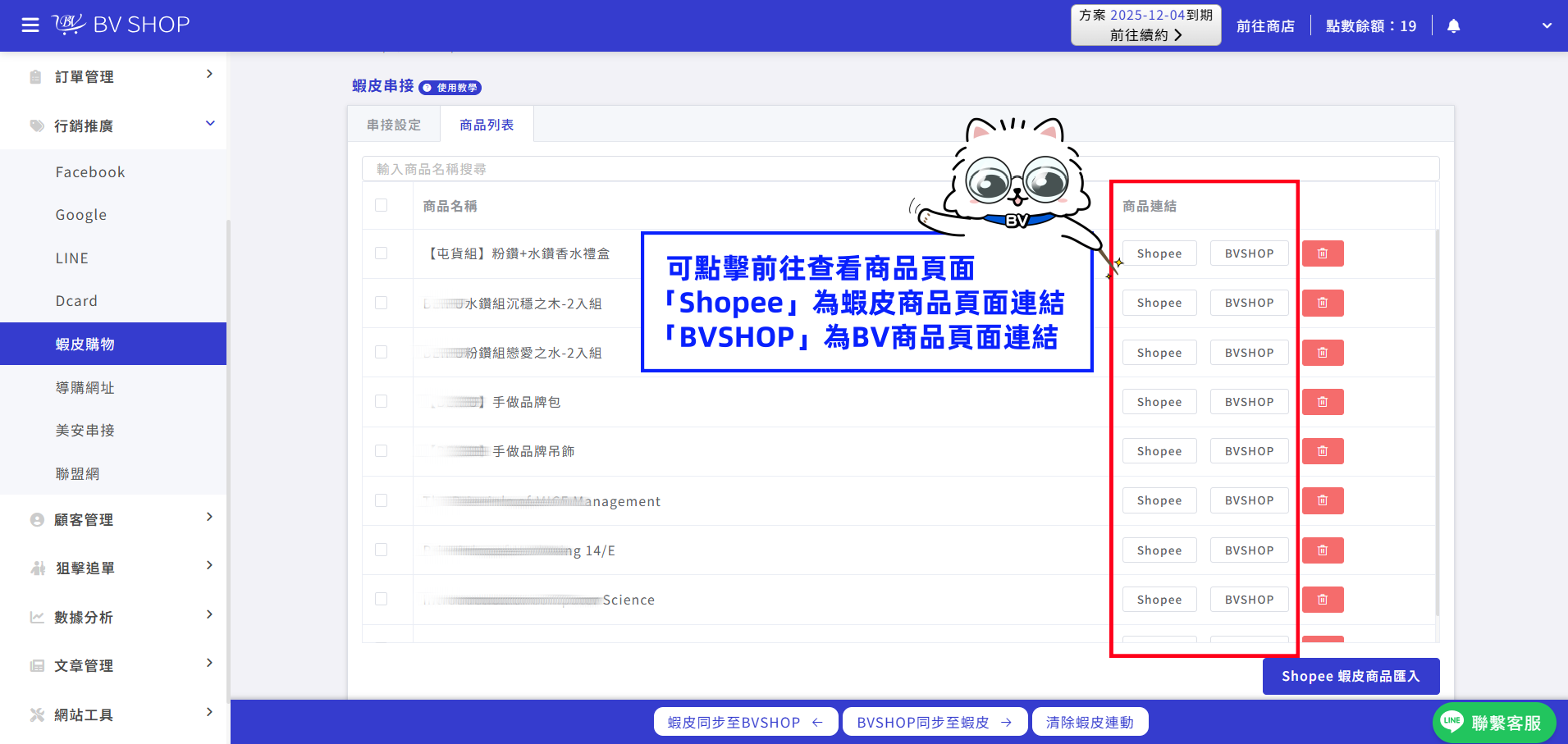
Task: Click the 網站工具 wrench icon
Action: click(37, 714)
